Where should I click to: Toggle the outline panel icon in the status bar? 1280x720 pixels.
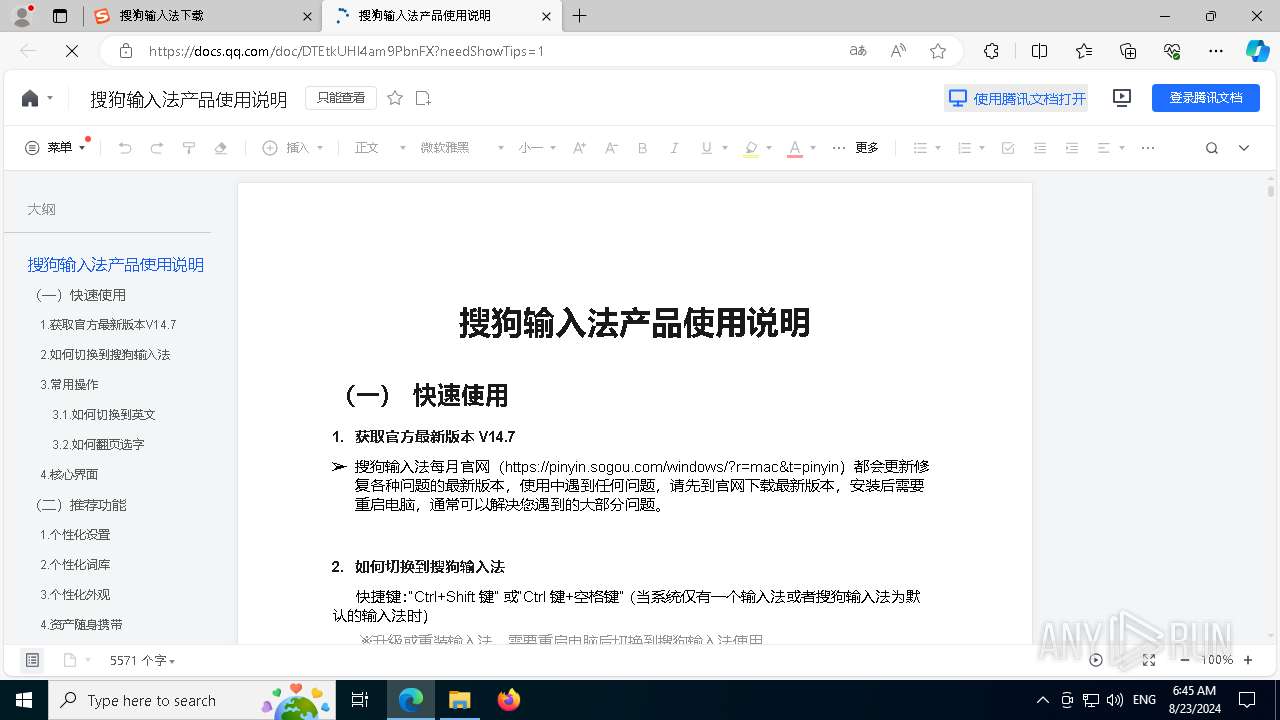click(x=32, y=660)
